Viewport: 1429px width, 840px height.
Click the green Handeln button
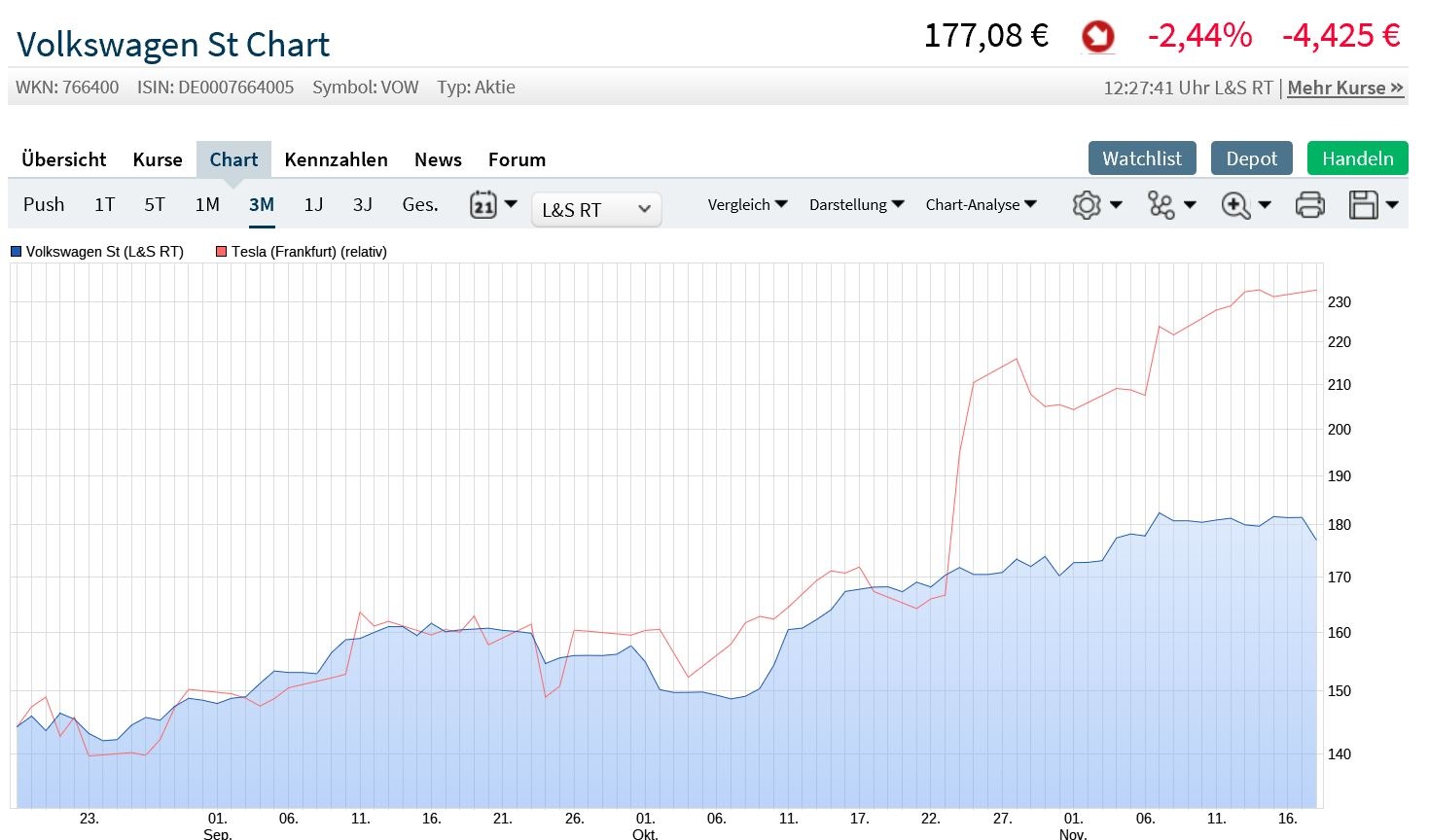tap(1358, 158)
